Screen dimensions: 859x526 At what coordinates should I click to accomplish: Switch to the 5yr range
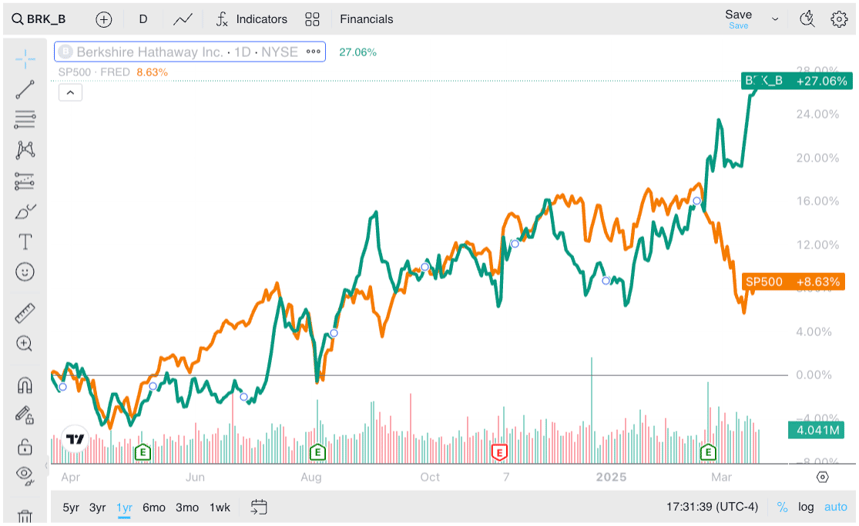pyautogui.click(x=71, y=507)
